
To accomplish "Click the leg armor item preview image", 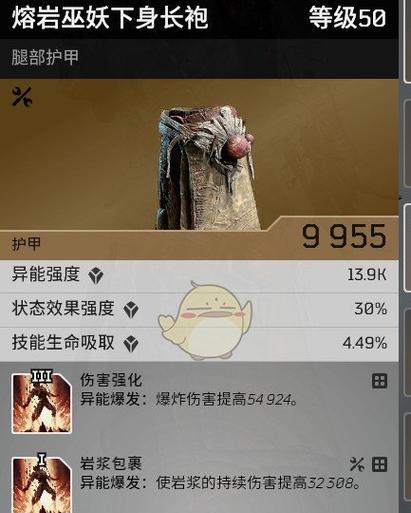I will [207, 168].
